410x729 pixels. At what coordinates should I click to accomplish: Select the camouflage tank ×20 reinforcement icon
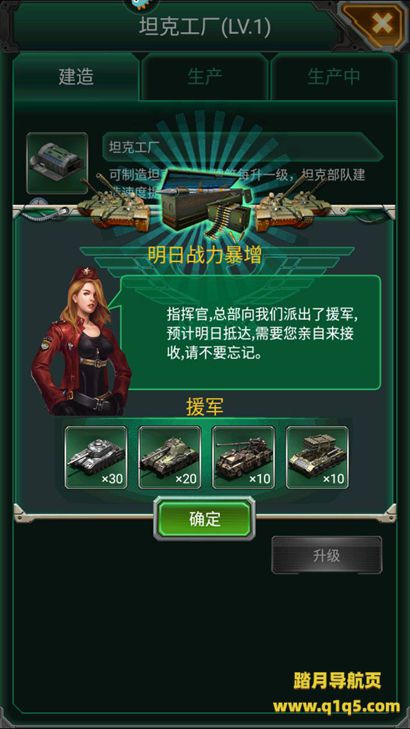(170, 457)
